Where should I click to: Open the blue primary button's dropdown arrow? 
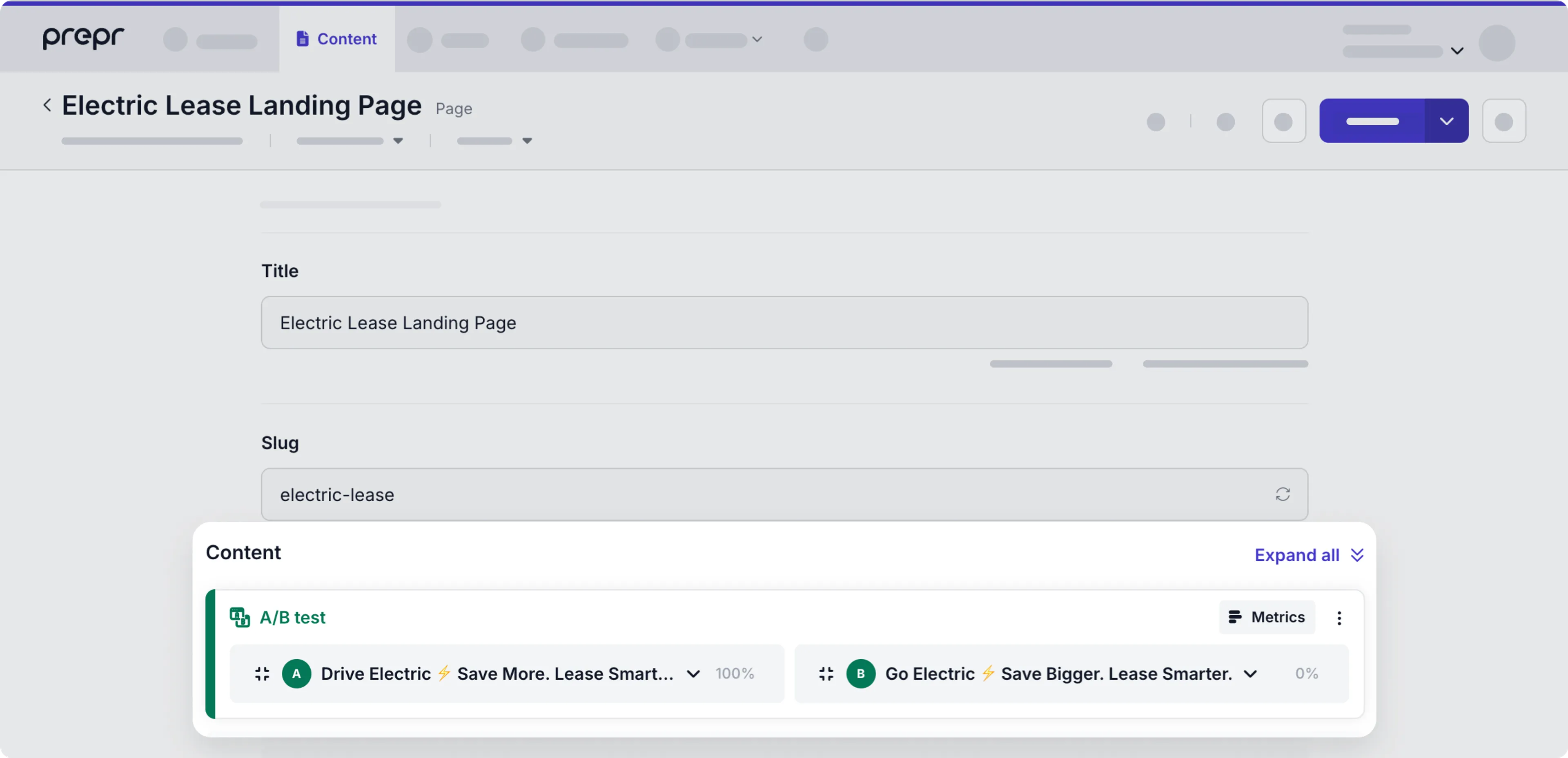click(x=1446, y=120)
